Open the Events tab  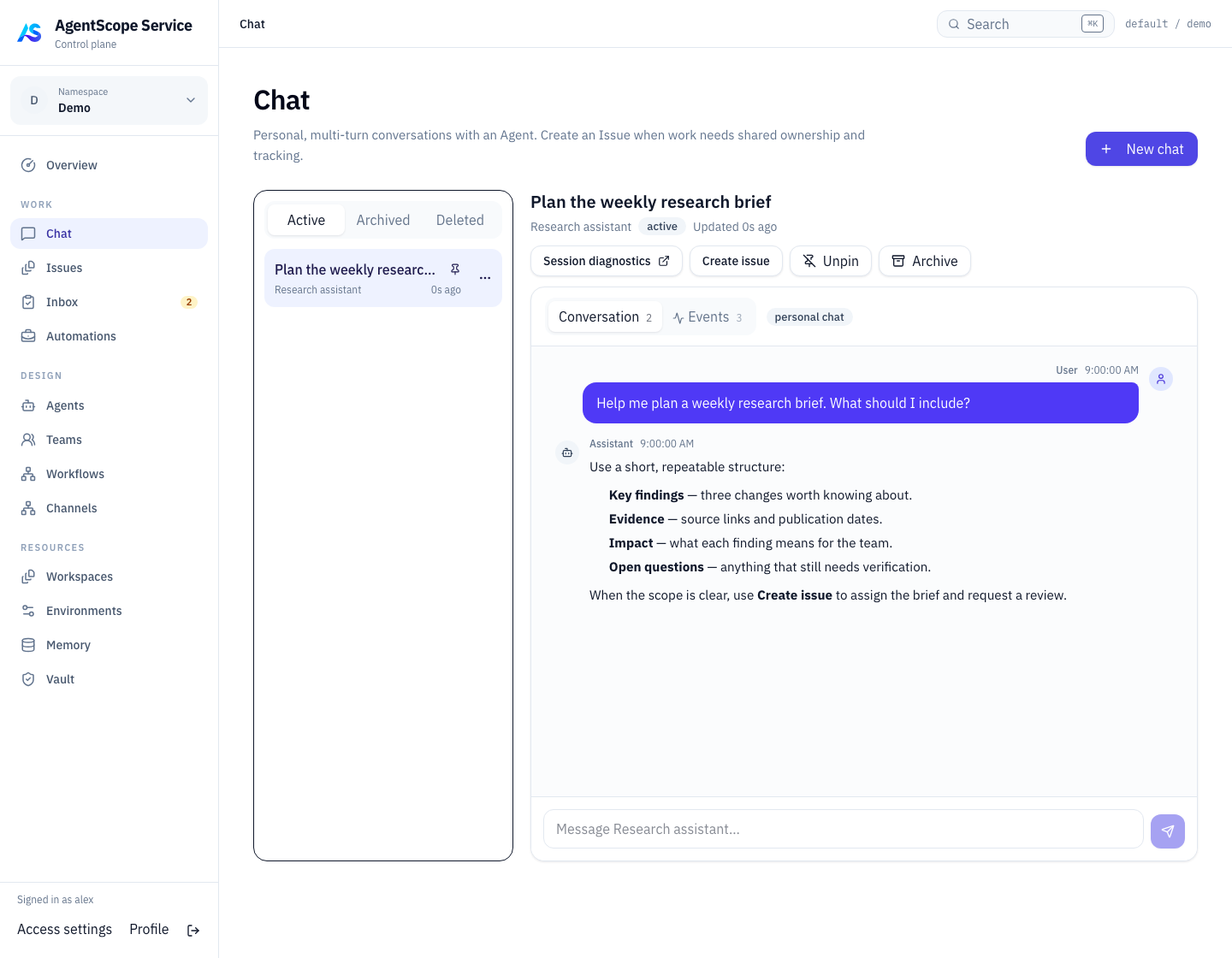[x=708, y=316]
